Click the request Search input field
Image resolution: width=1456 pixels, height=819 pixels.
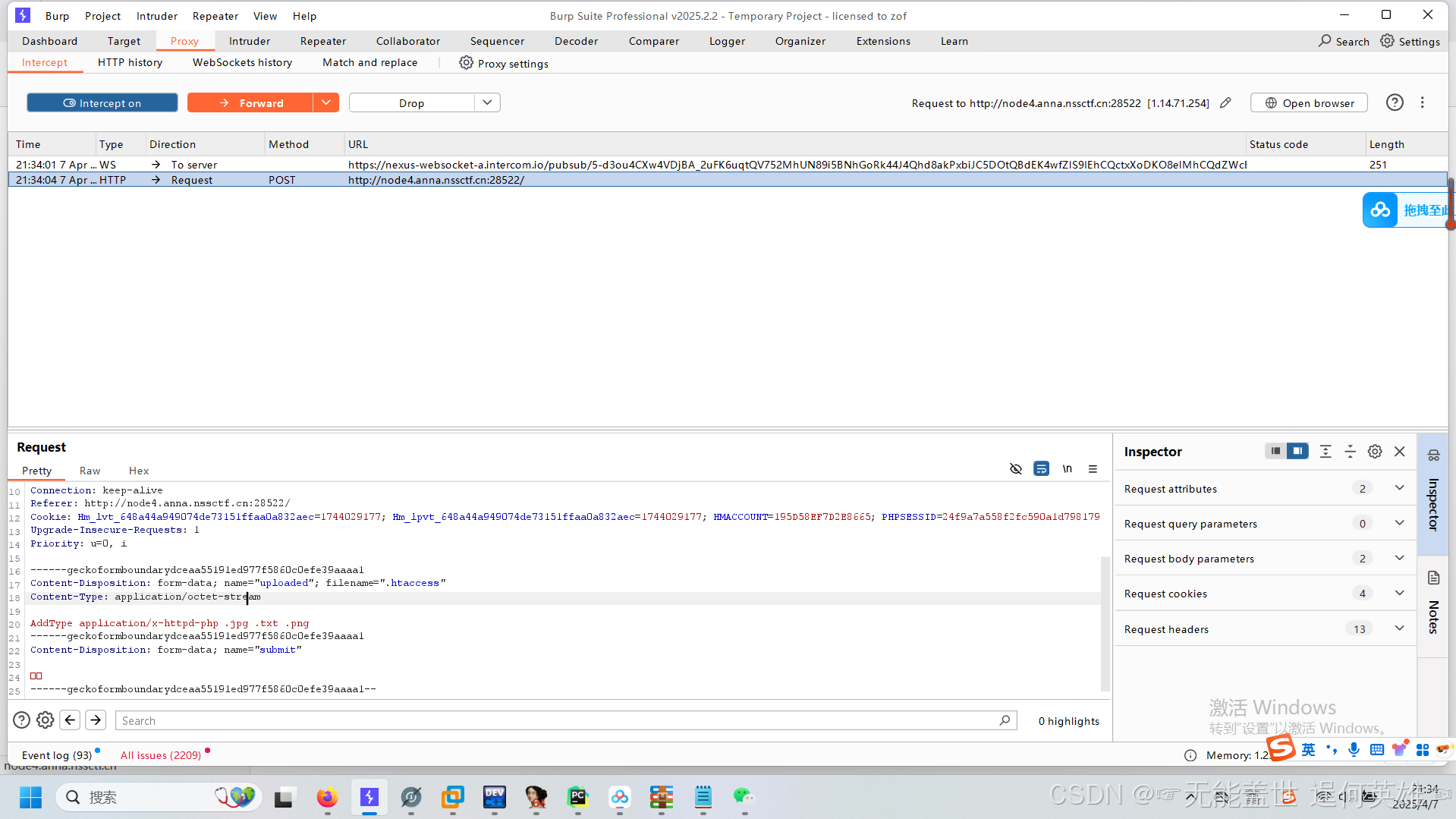(x=565, y=720)
